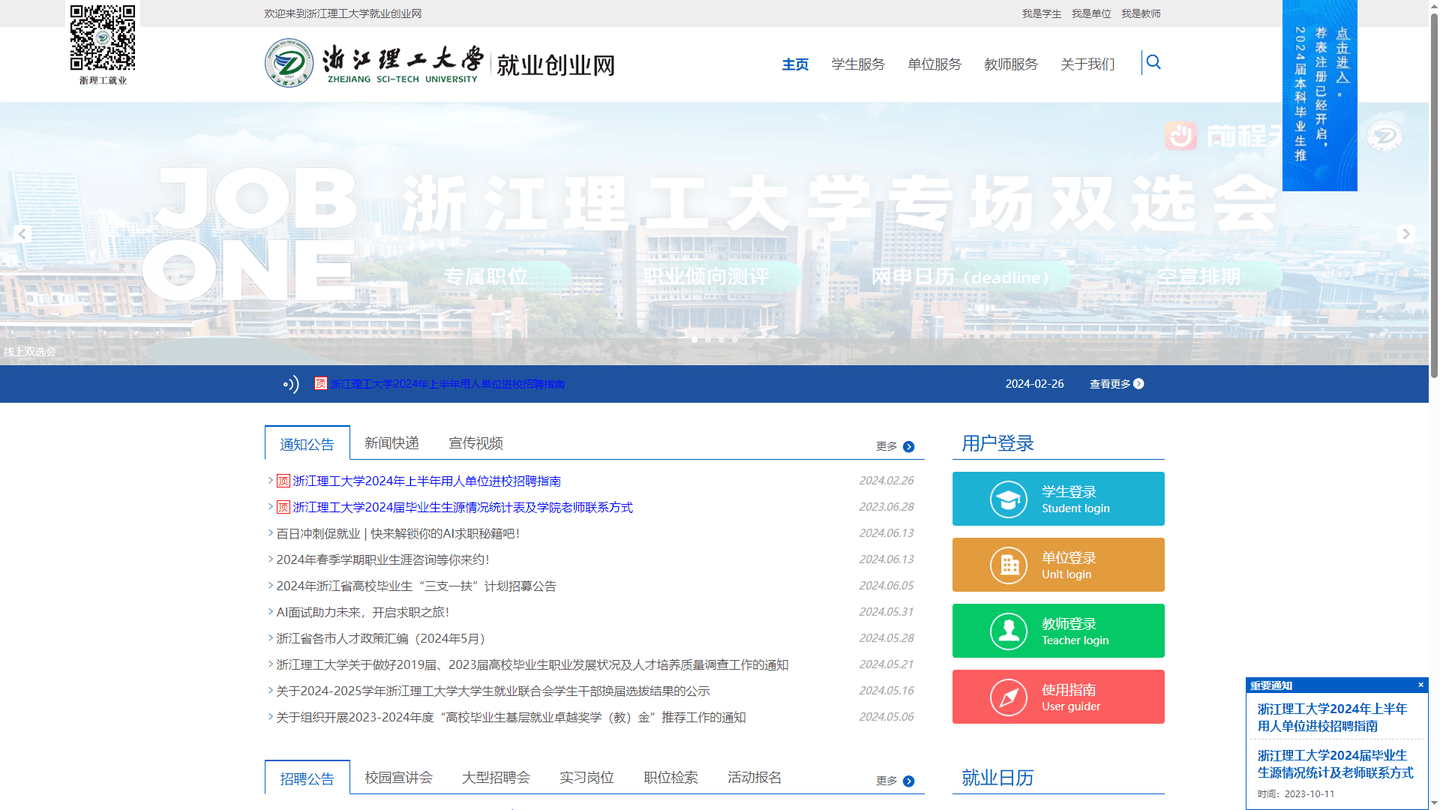Open AI面试助力未来 notice

(363, 612)
